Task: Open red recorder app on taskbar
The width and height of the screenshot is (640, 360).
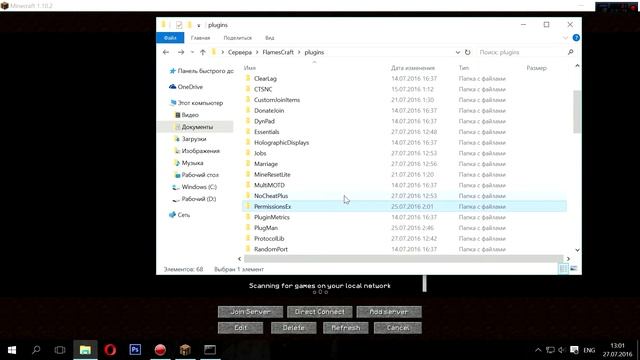Action: coord(160,350)
